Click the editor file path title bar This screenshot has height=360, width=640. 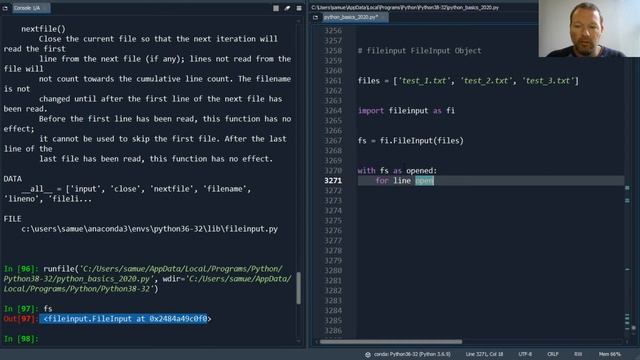point(405,7)
